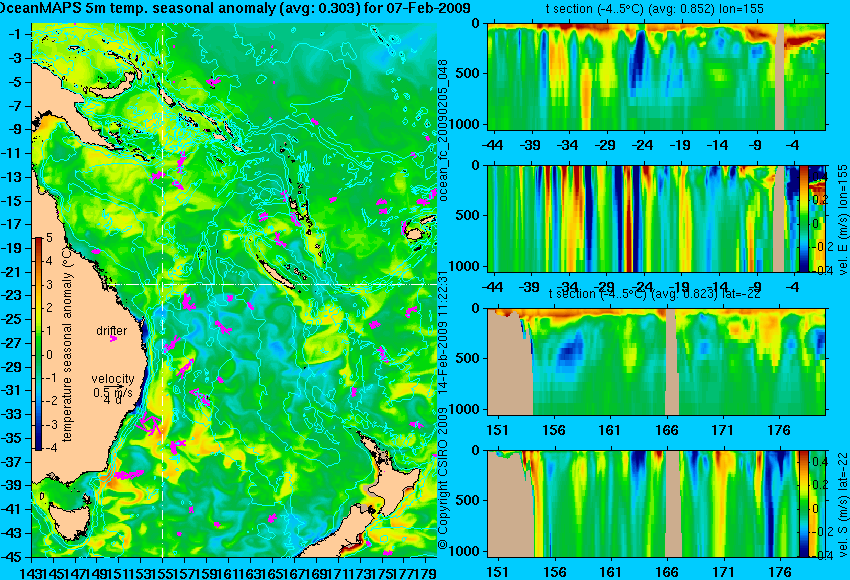Open the temperature section plot for lon=155
850x580 pixels.
tap(656, 76)
